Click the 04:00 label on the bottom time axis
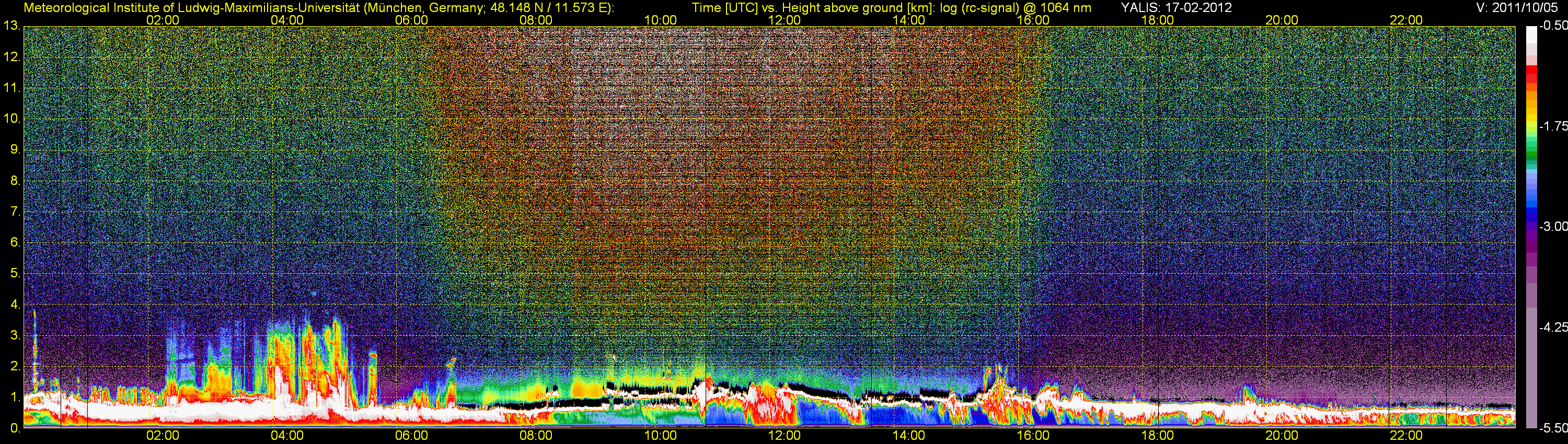Viewport: 1568px width, 444px height. (287, 436)
